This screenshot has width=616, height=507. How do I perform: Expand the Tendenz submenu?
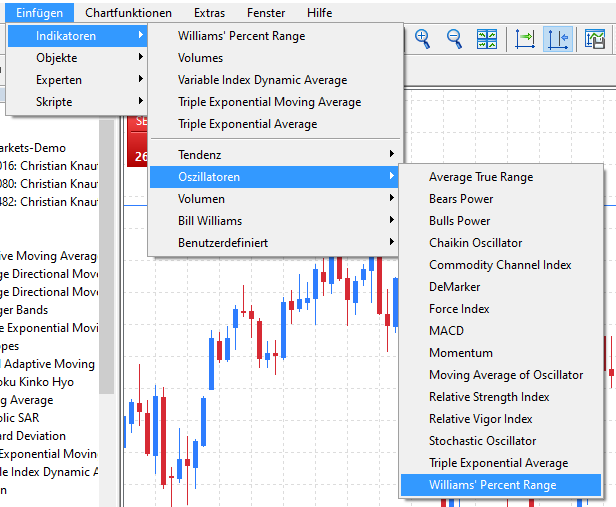tap(274, 155)
